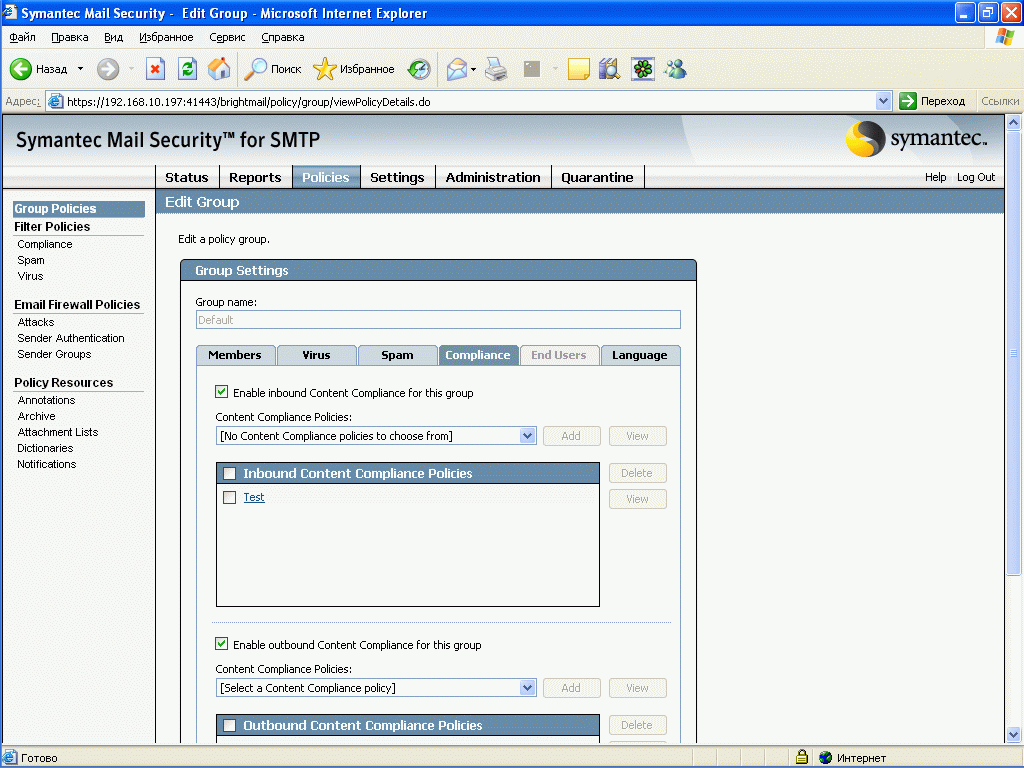Open the address bar history dropdown

[x=883, y=101]
